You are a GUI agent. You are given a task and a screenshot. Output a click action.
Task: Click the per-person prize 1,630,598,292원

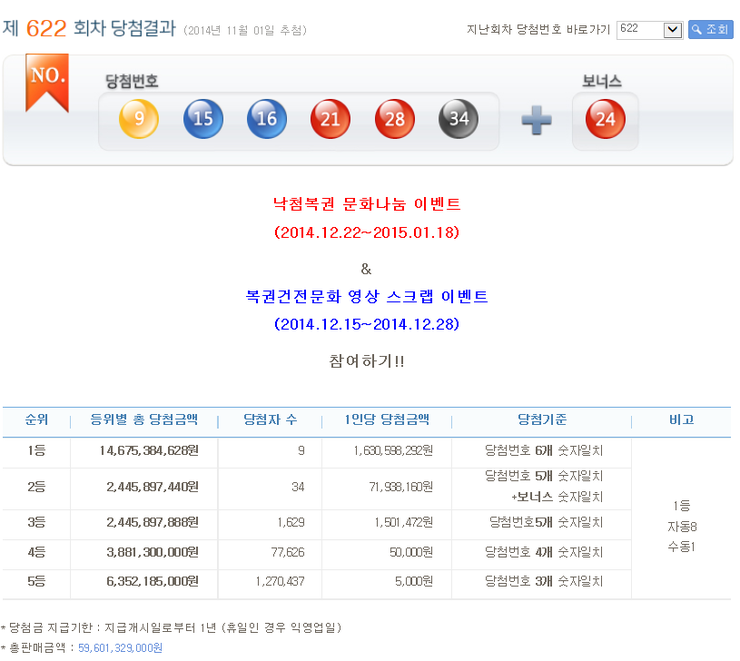[x=393, y=451]
